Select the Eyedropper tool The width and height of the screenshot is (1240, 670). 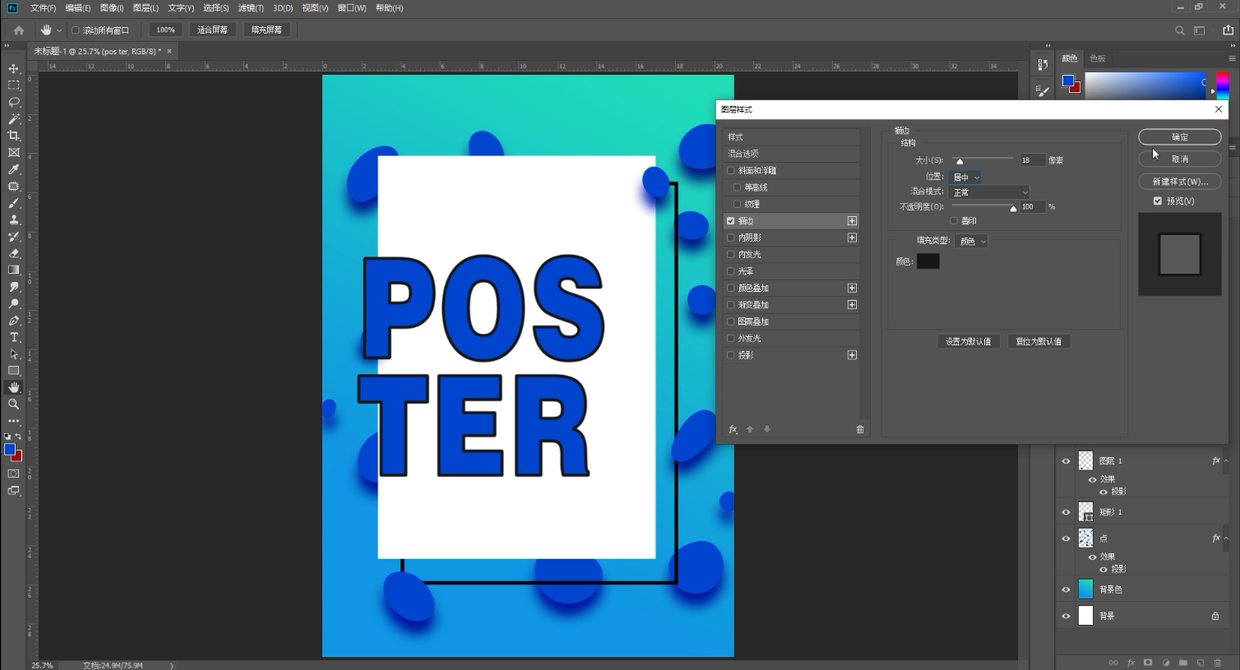point(14,170)
